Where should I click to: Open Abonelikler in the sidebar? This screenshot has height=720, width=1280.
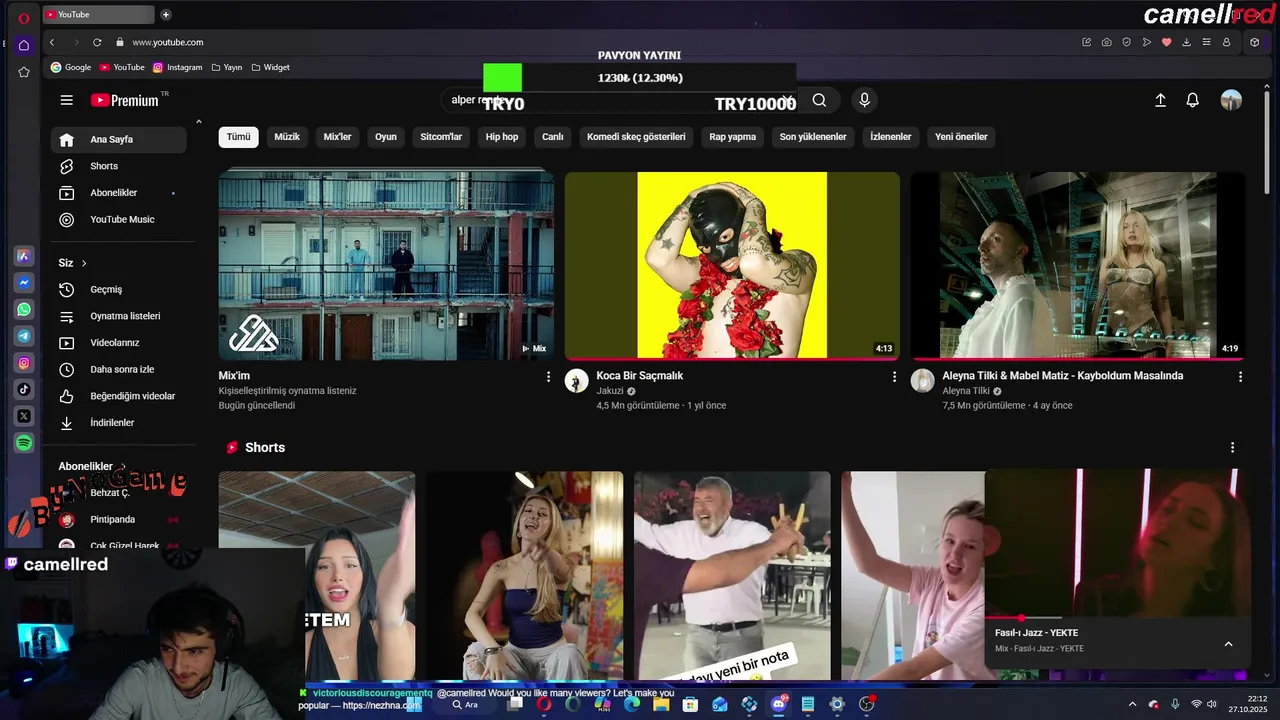pos(119,192)
